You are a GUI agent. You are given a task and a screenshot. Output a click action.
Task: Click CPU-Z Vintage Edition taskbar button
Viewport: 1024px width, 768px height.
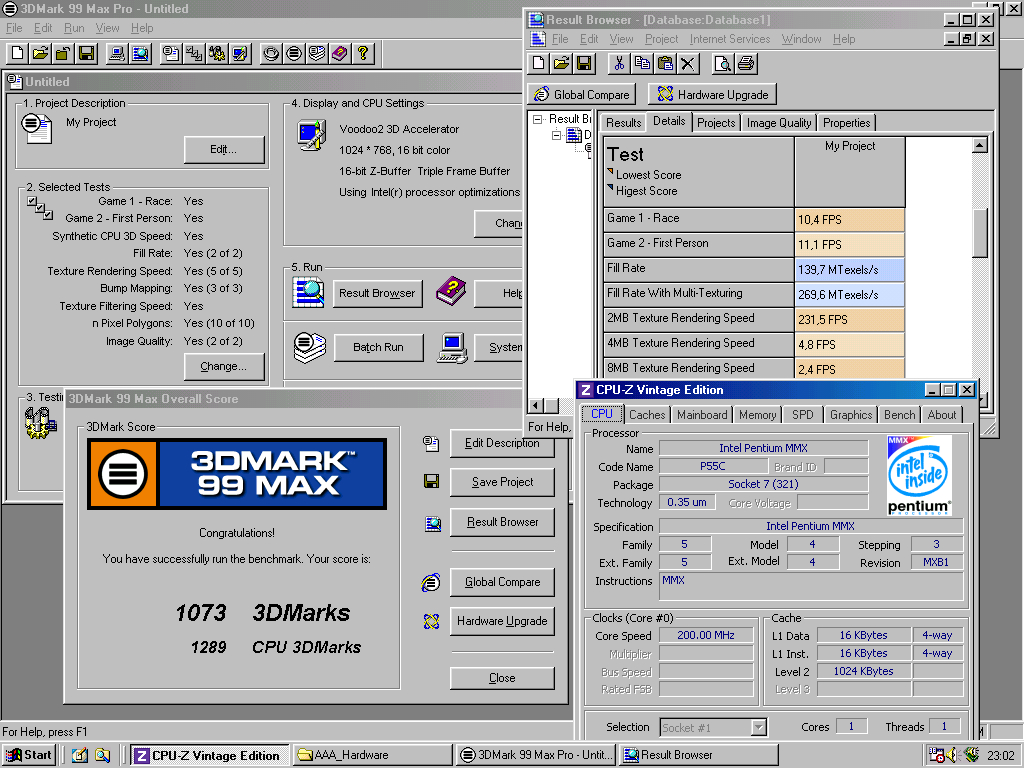click(x=209, y=755)
